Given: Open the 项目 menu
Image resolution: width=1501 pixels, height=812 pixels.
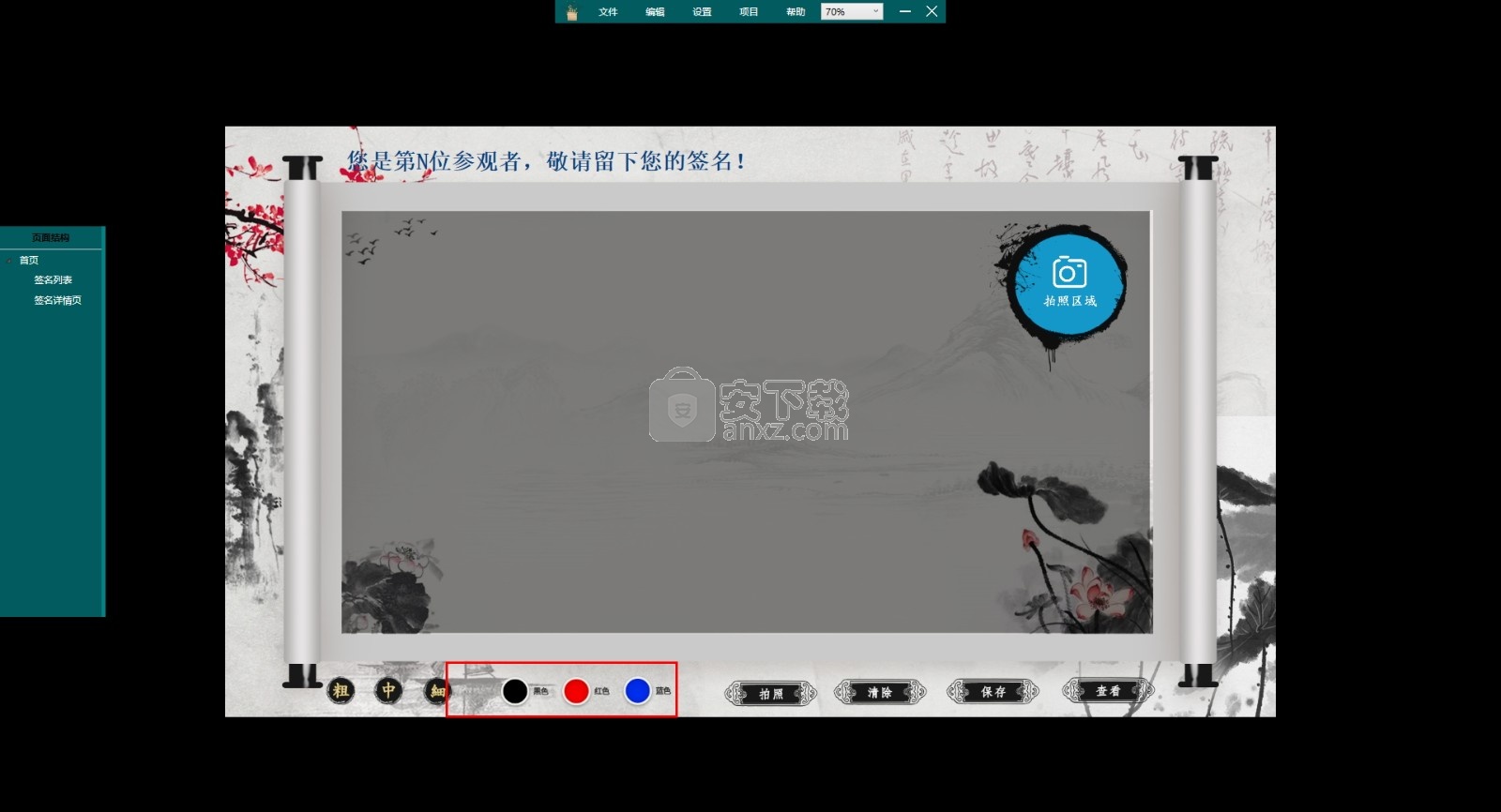Looking at the screenshot, I should pyautogui.click(x=749, y=12).
